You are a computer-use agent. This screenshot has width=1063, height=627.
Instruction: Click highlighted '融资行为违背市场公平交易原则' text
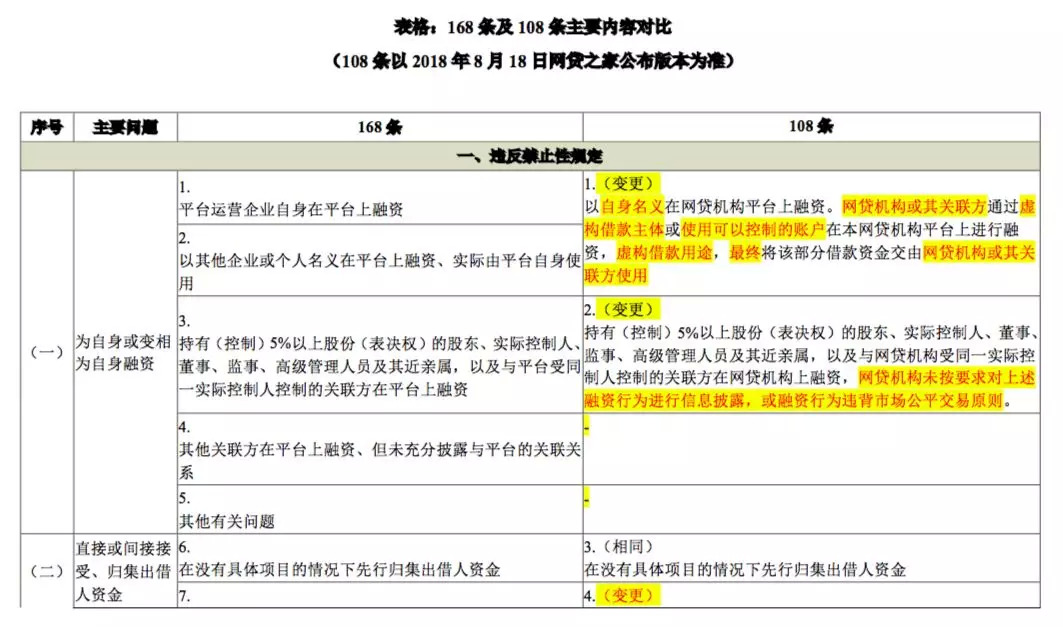pyautogui.click(x=889, y=401)
